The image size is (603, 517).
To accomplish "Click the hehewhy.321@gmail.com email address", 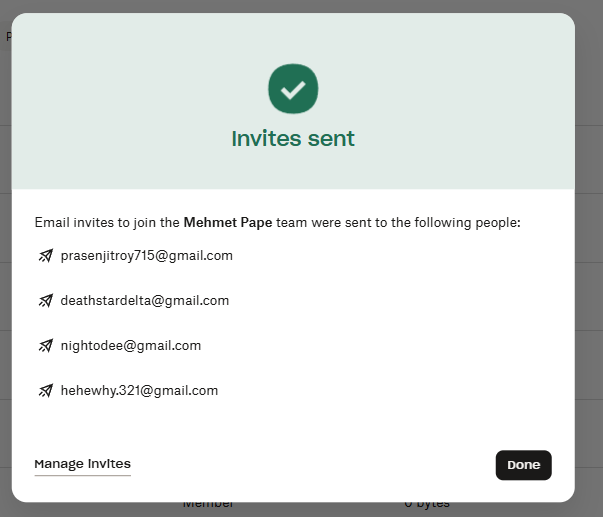I will [139, 391].
